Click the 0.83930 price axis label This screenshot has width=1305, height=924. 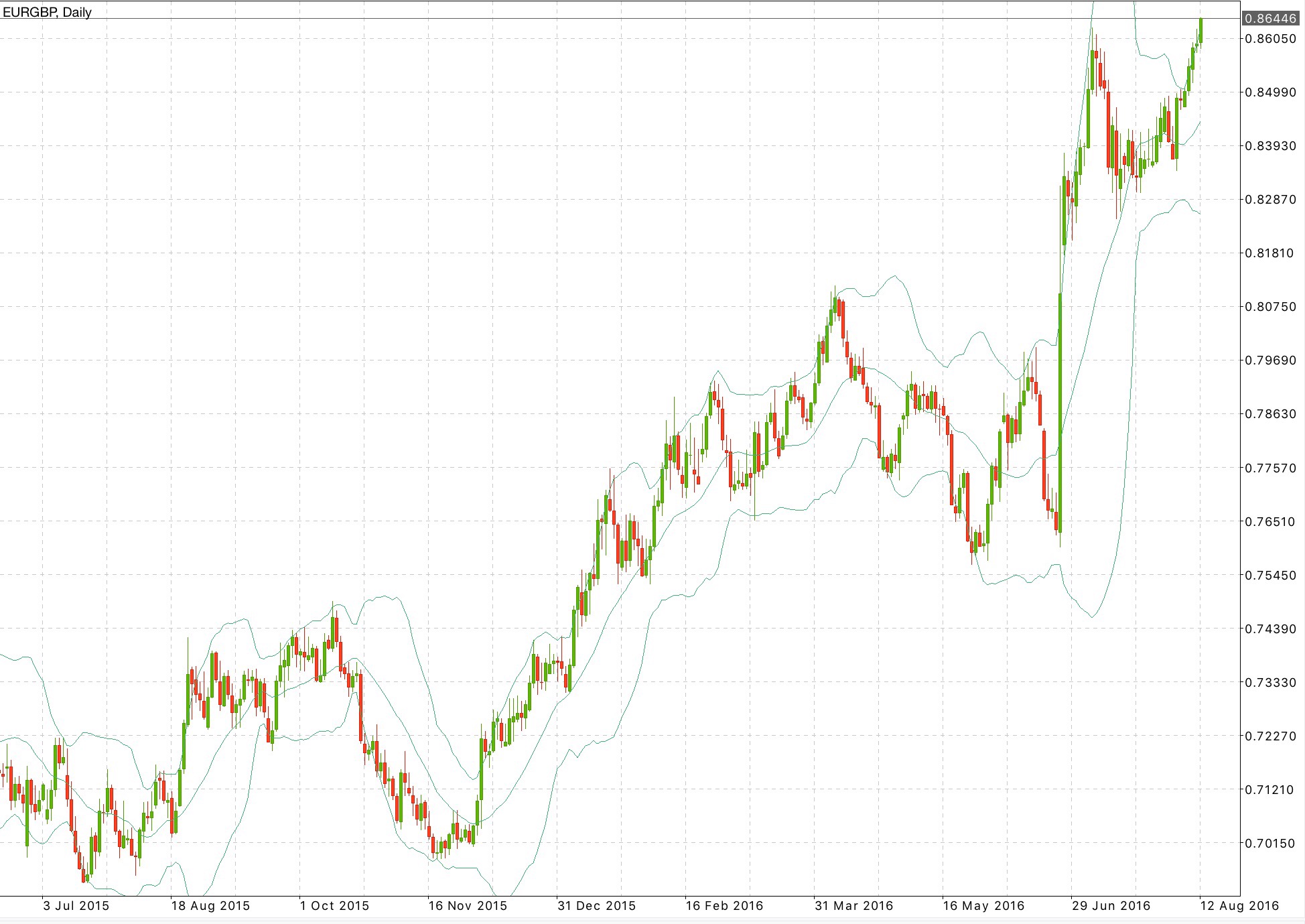[x=1271, y=146]
